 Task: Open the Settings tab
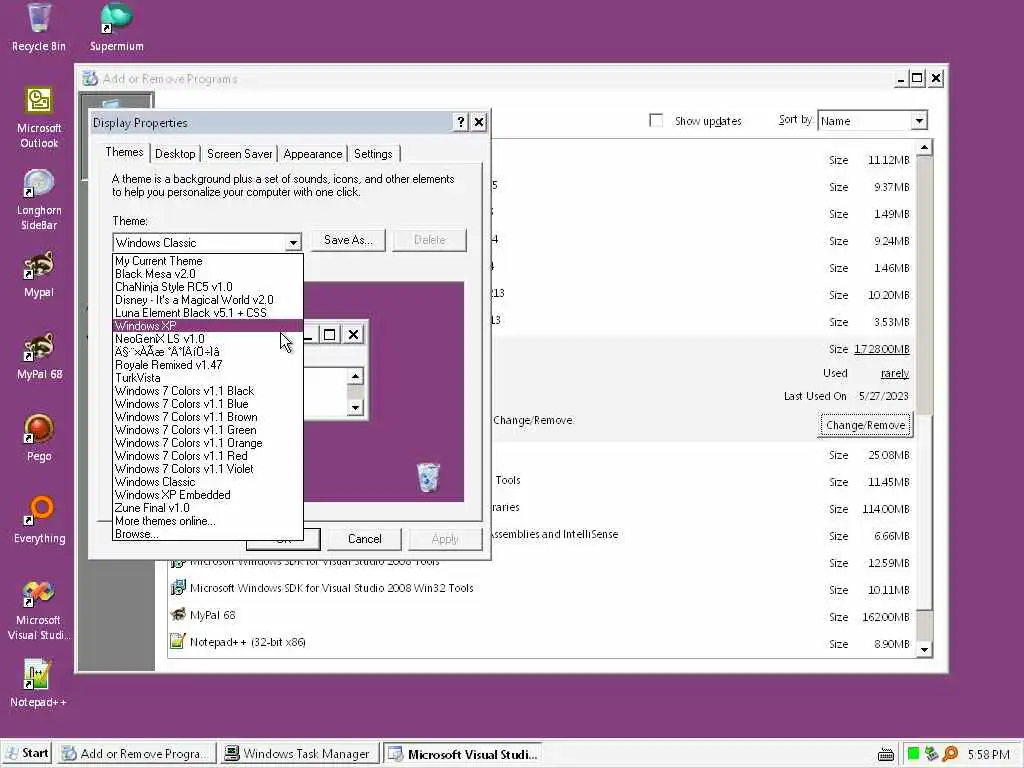click(x=373, y=154)
